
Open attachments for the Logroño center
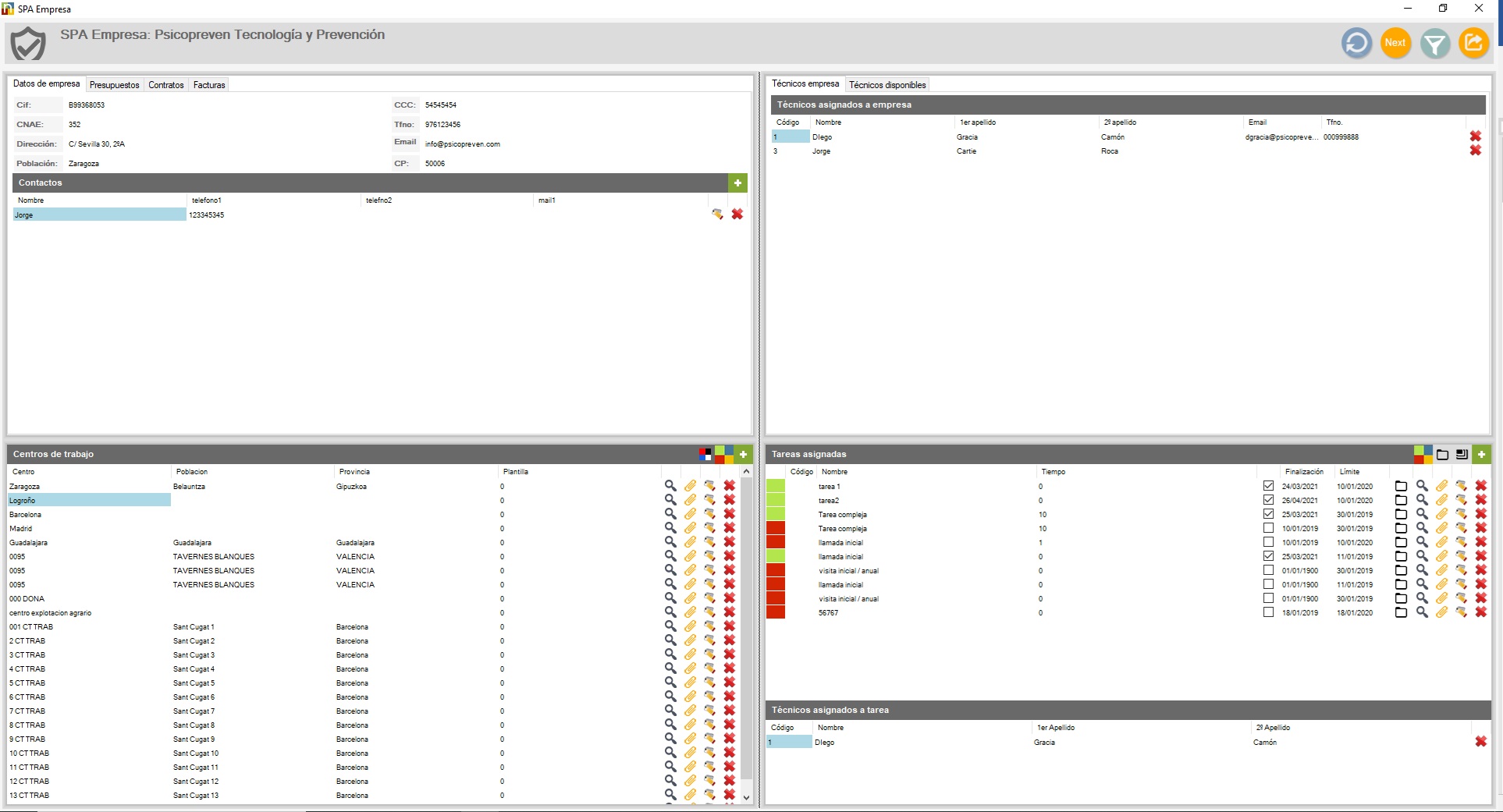point(690,500)
